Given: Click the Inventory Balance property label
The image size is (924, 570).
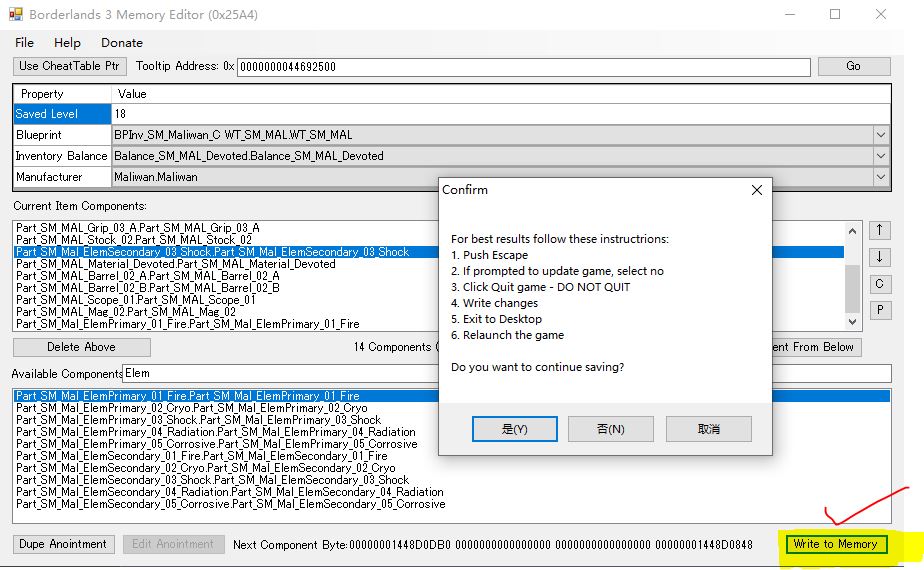Looking at the screenshot, I should pos(61,156).
